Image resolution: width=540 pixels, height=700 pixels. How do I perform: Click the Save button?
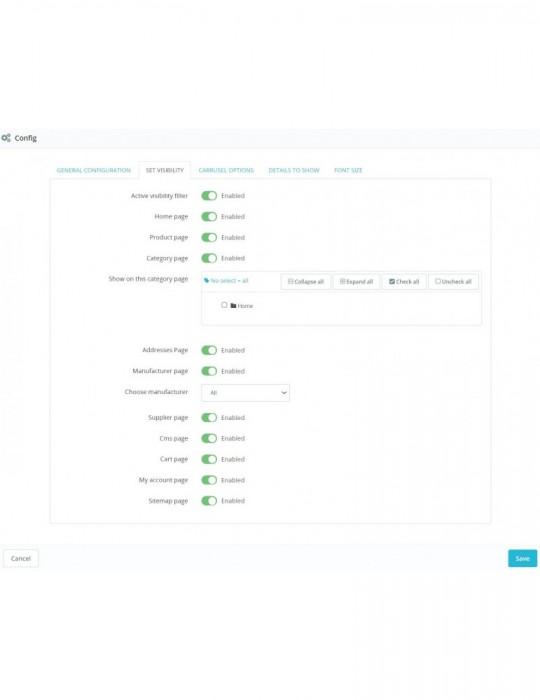pos(522,558)
